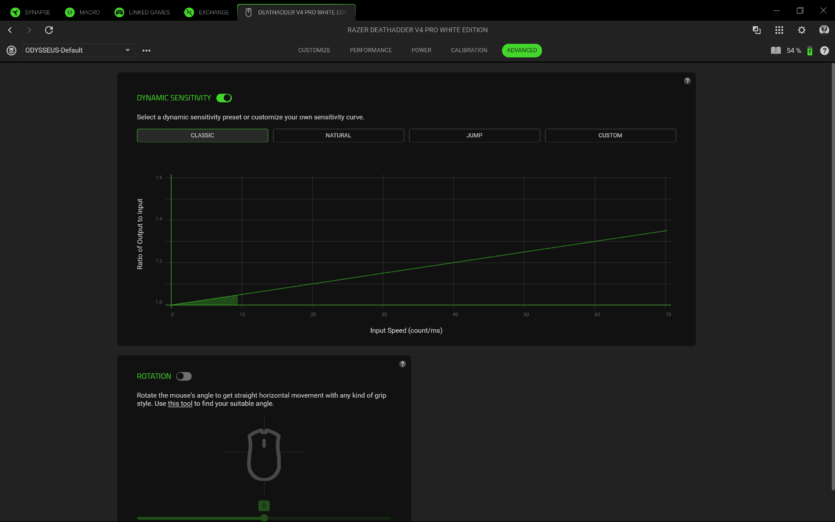Click the help icon beside battery indicator

coord(824,50)
